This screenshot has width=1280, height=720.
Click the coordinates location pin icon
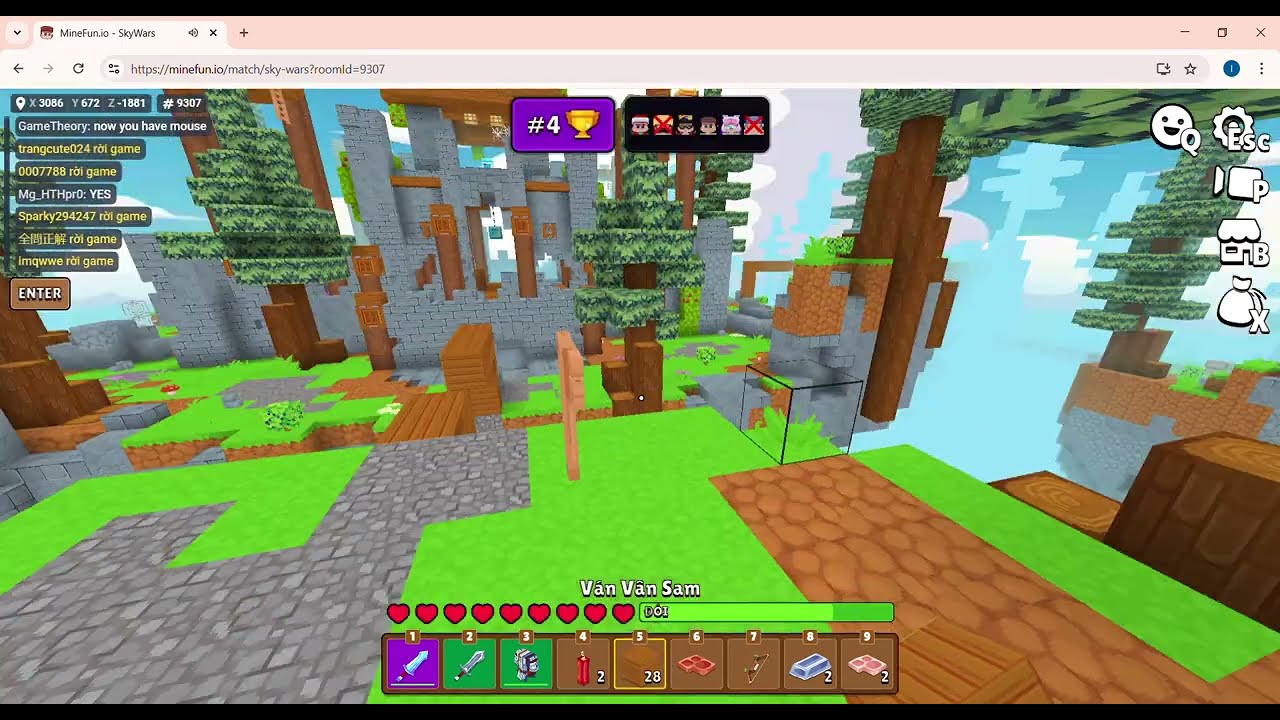click(20, 103)
